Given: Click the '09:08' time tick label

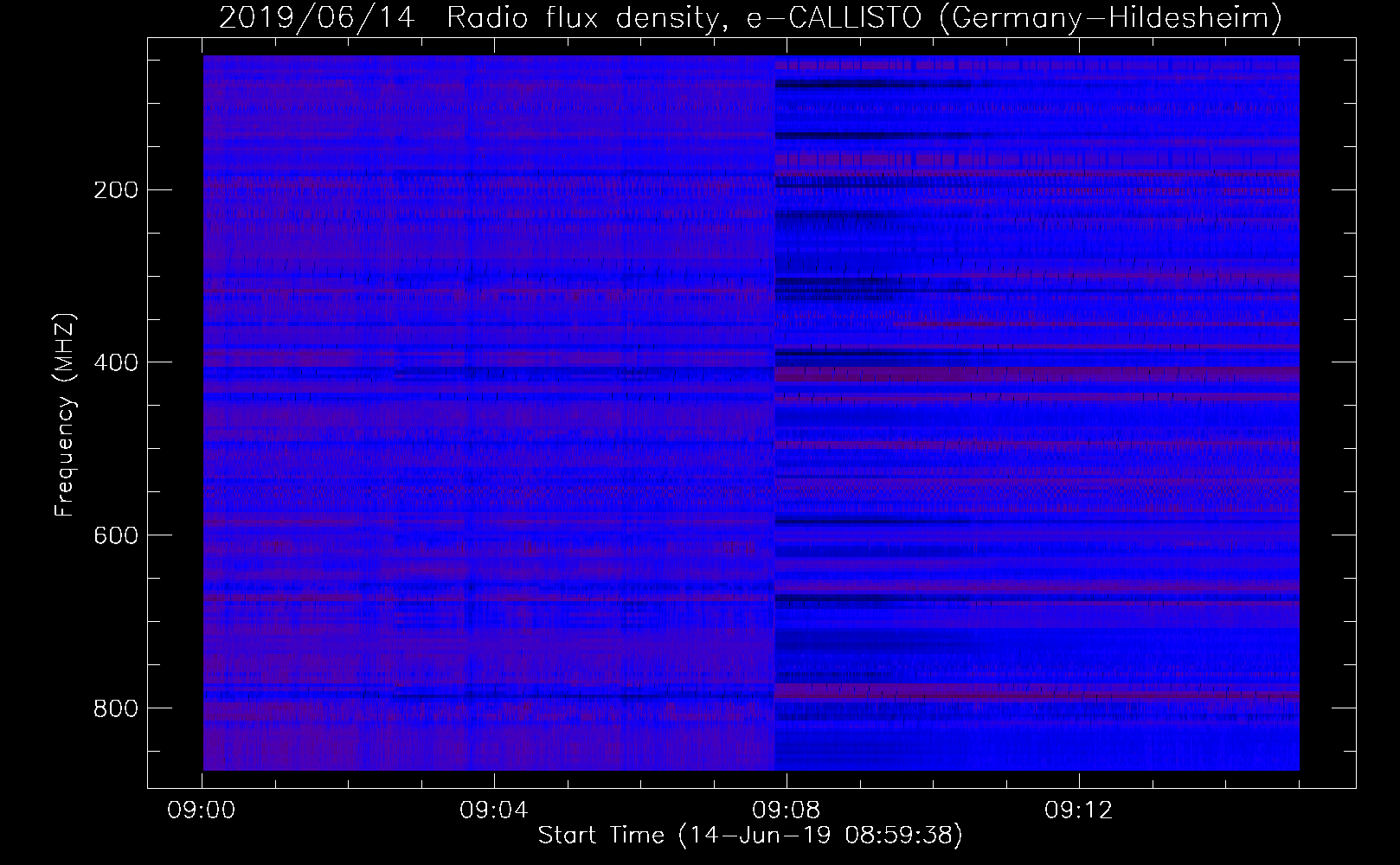Looking at the screenshot, I should pyautogui.click(x=787, y=811).
